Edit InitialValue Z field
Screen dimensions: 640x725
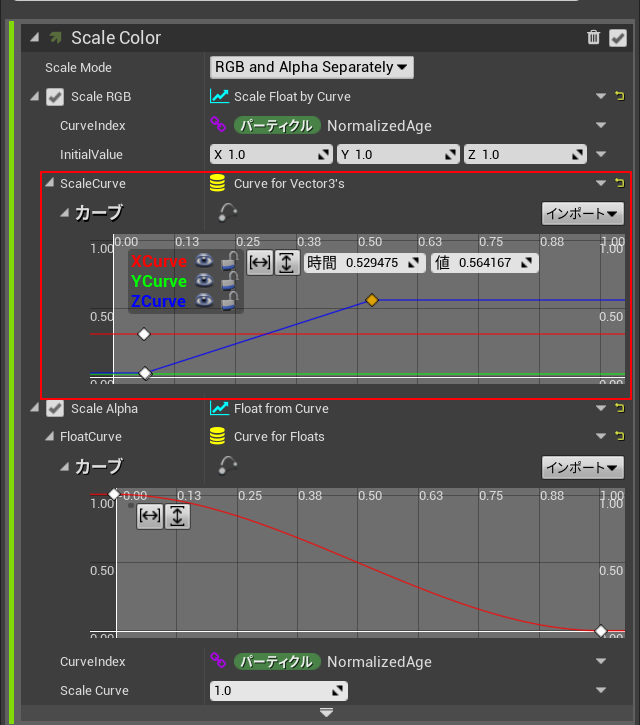525,154
